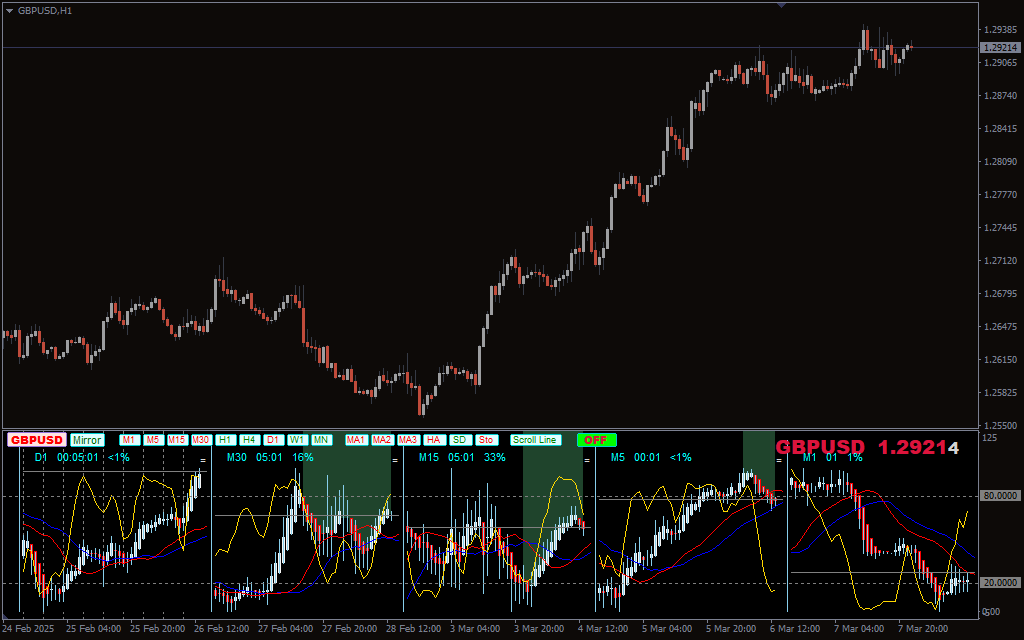This screenshot has height=640, width=1024.
Task: Click the Scroll Line button
Action: click(x=535, y=440)
